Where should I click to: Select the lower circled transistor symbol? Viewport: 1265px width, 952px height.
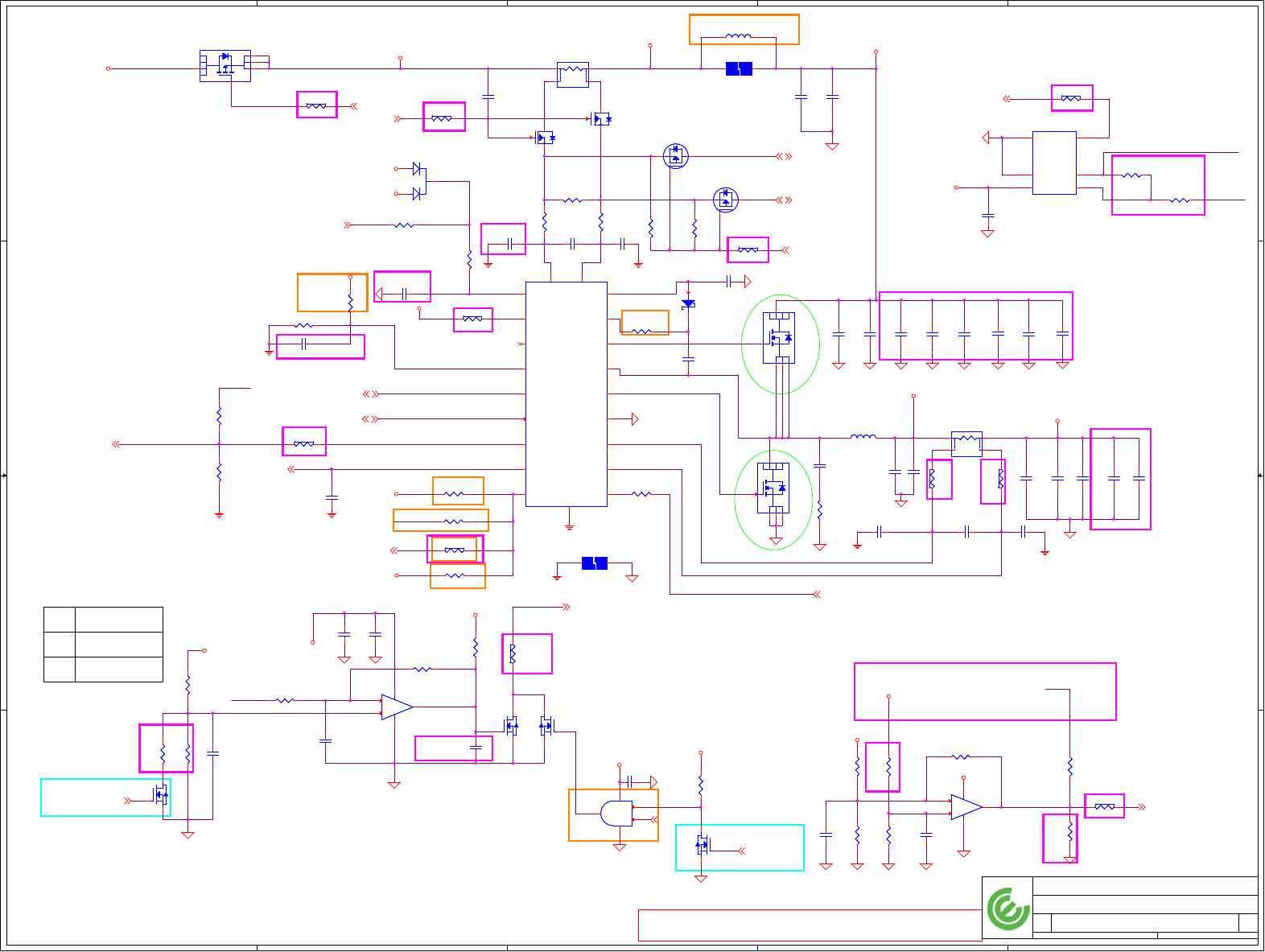coord(726,200)
